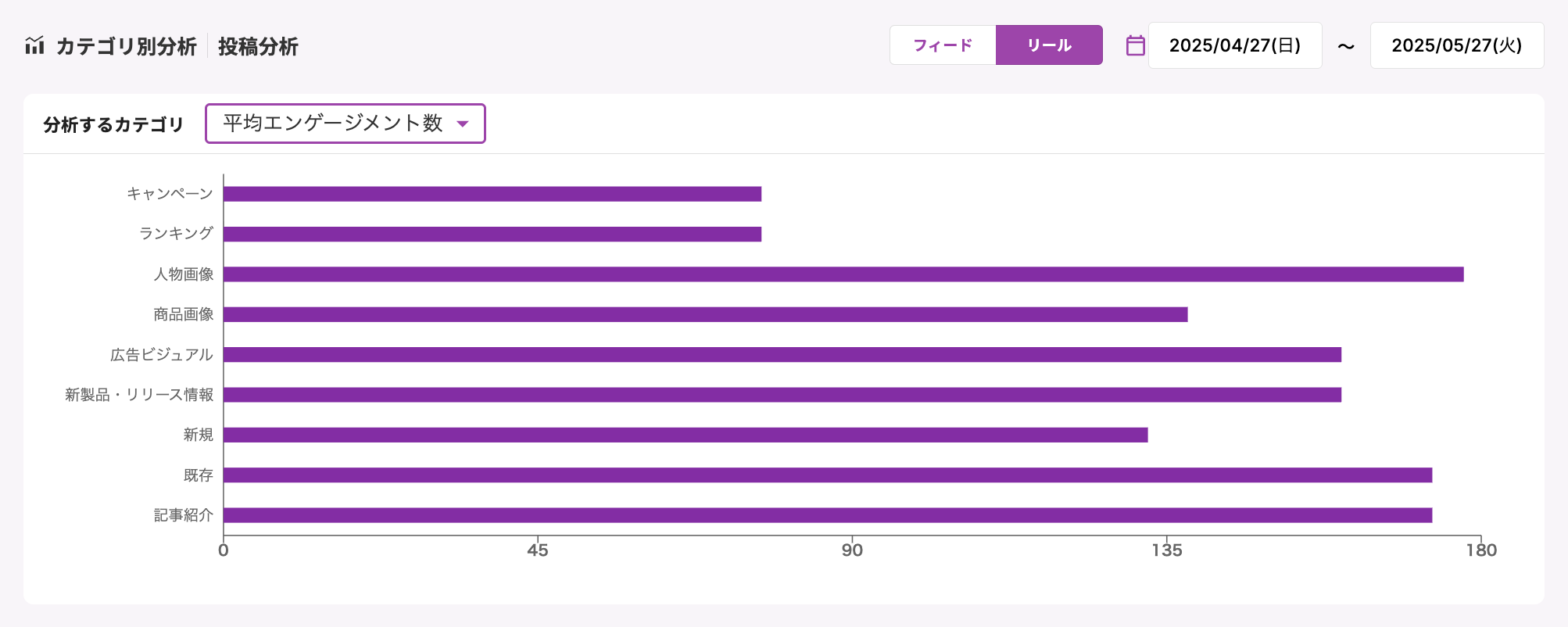Click the bar chart analysis icon
The width and height of the screenshot is (1568, 627).
[x=34, y=46]
